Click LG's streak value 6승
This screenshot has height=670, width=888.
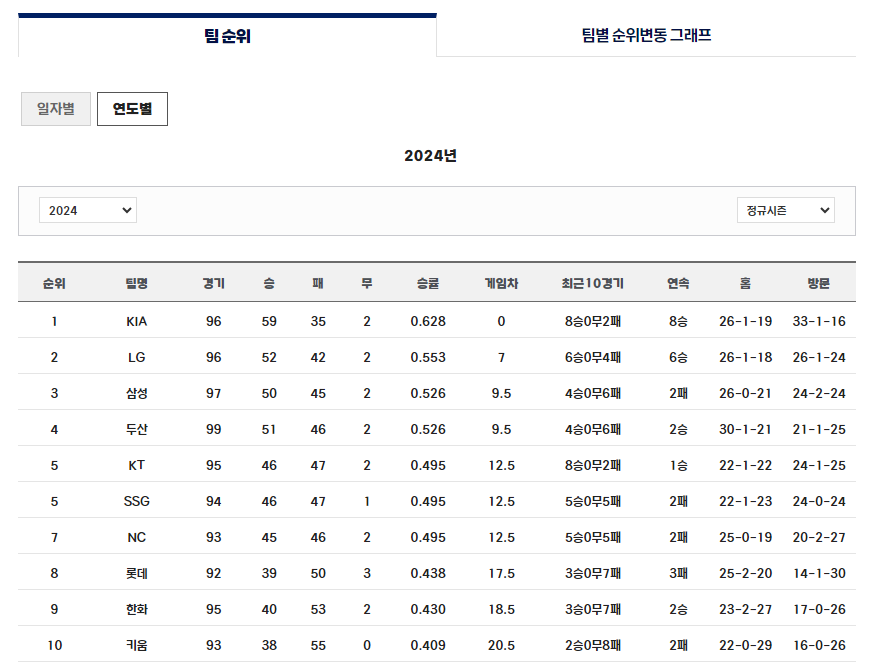(x=678, y=357)
